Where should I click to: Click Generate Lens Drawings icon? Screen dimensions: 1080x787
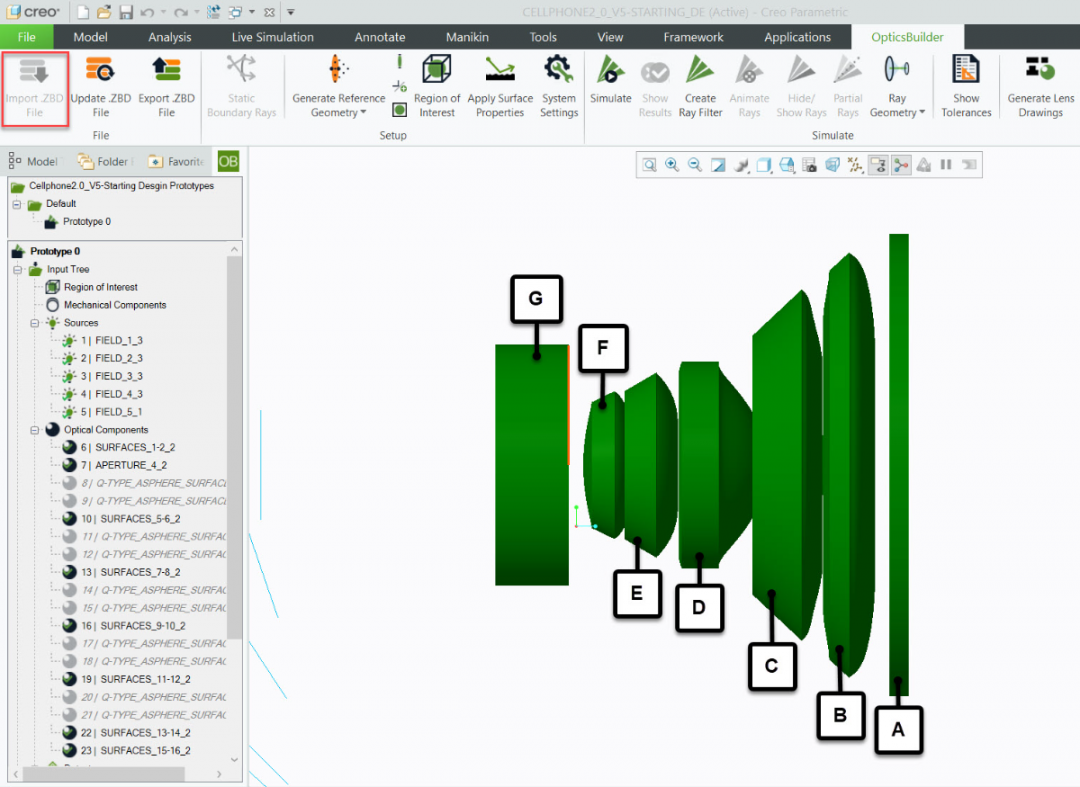click(1041, 72)
